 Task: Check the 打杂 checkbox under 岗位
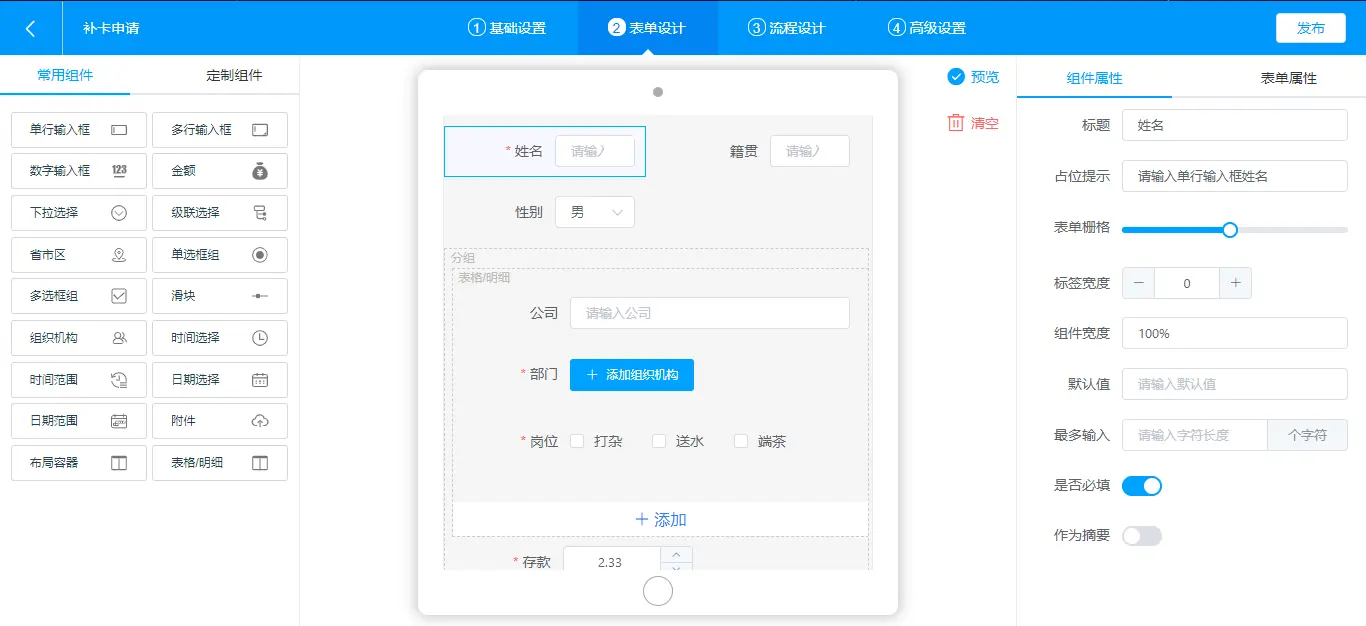click(576, 440)
